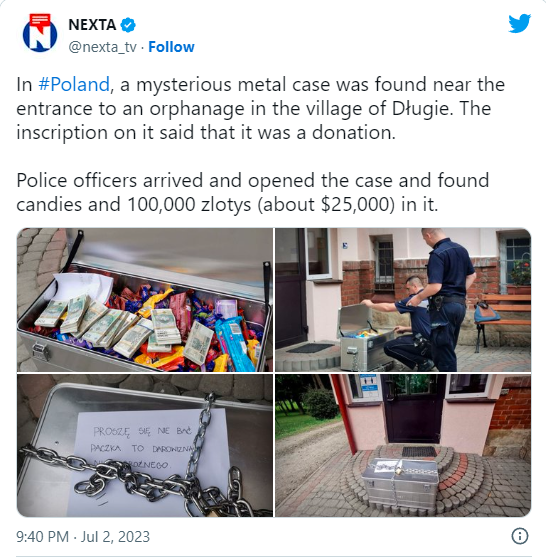The width and height of the screenshot is (546, 557).
Task: View the photo of police officers opening the case
Action: pyautogui.click(x=403, y=300)
